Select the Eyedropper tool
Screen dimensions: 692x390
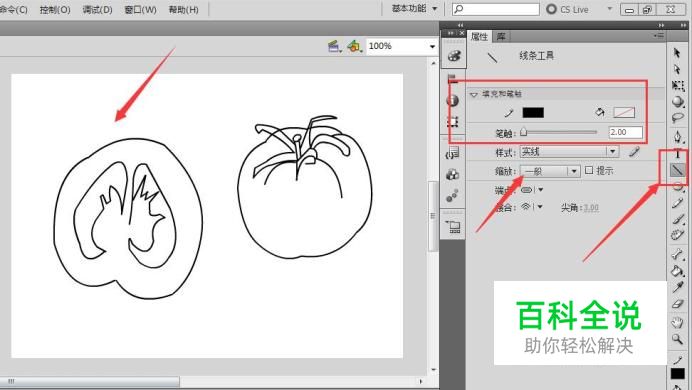(x=677, y=287)
